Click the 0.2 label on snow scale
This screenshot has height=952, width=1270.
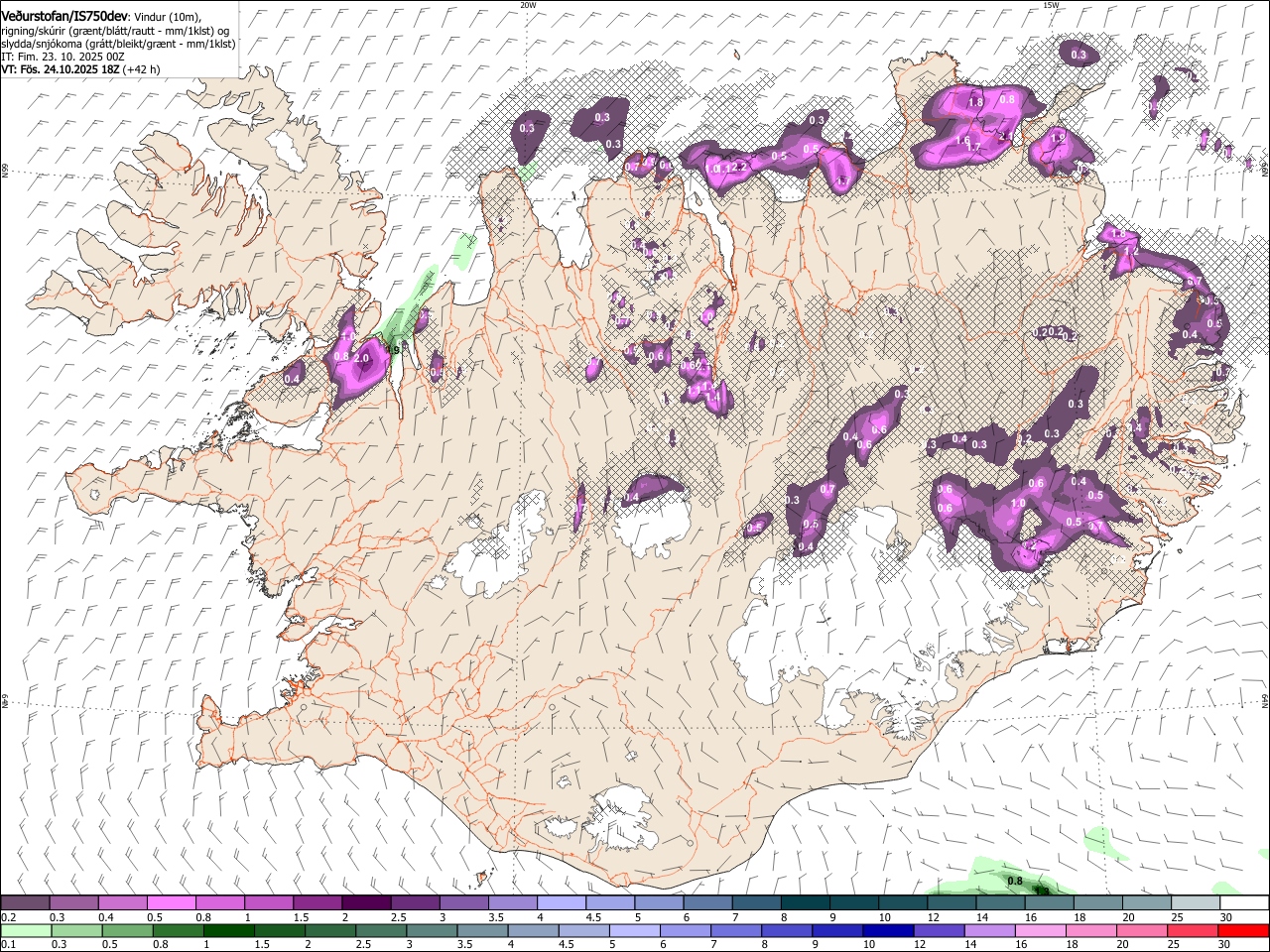tap(8, 917)
